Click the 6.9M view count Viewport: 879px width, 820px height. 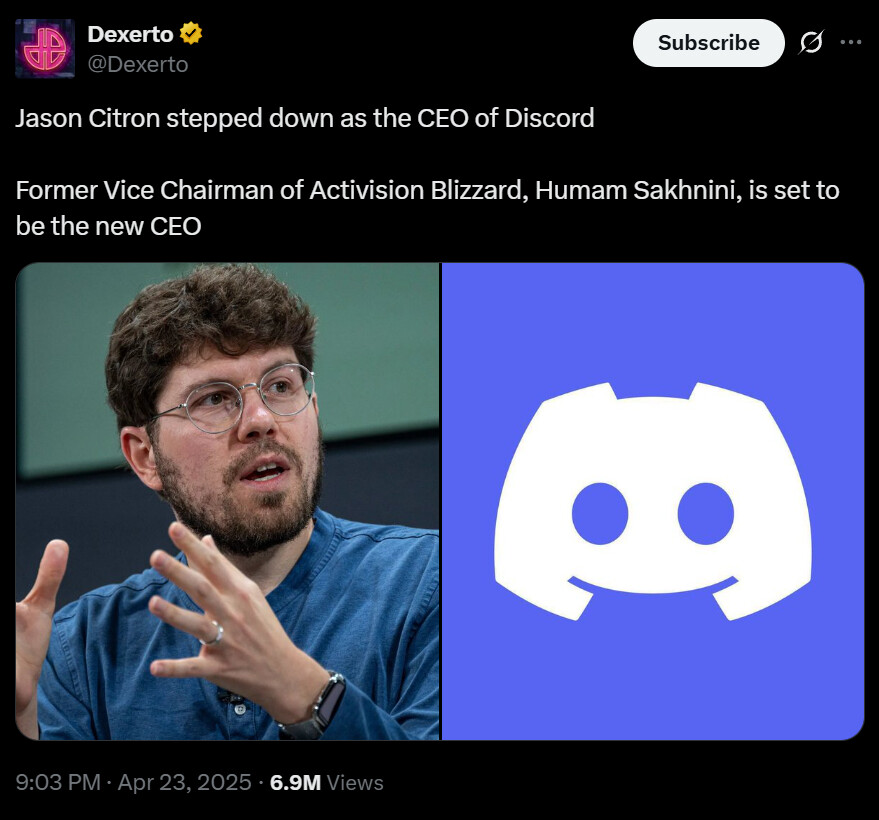pyautogui.click(x=295, y=782)
